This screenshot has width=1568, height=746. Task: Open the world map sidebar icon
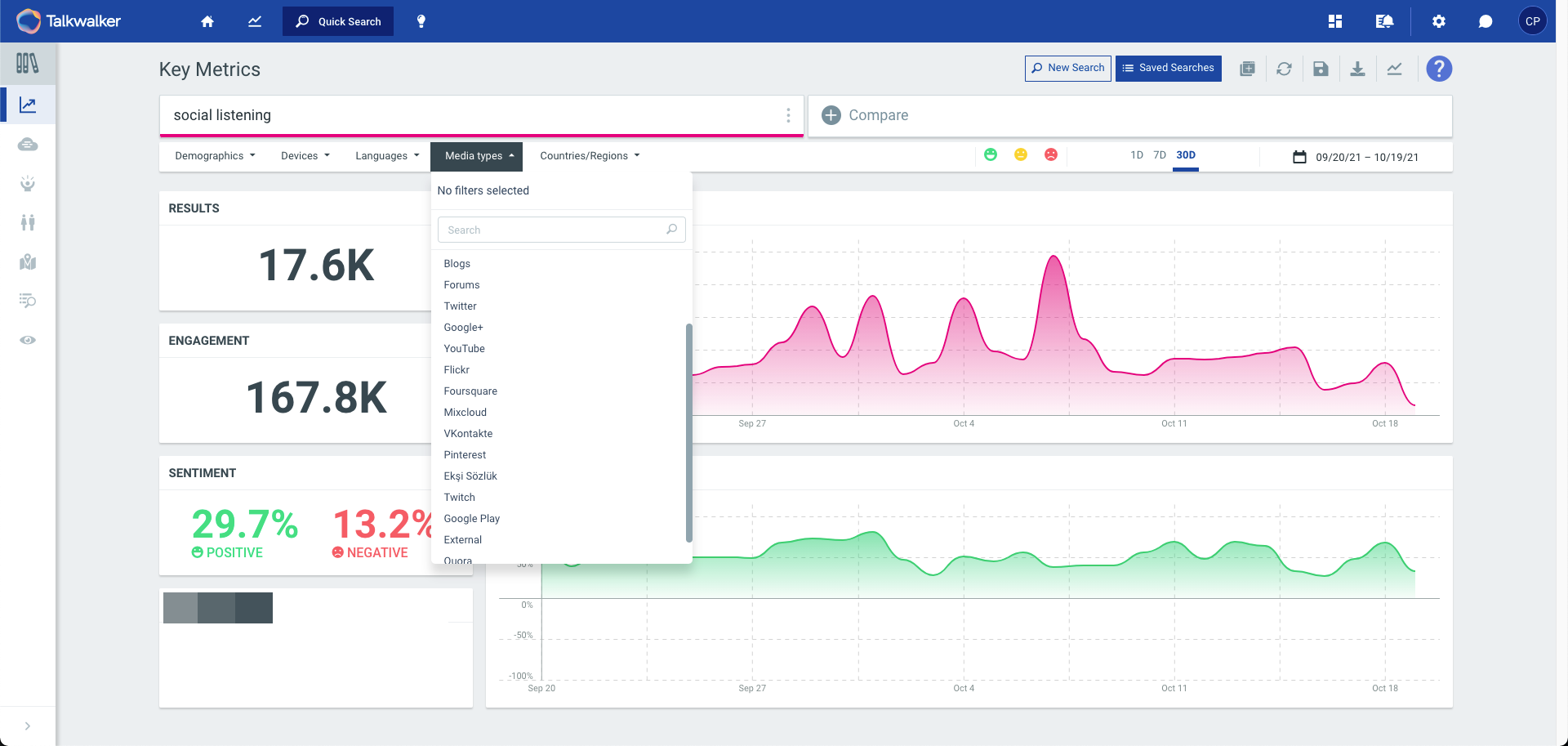28,261
